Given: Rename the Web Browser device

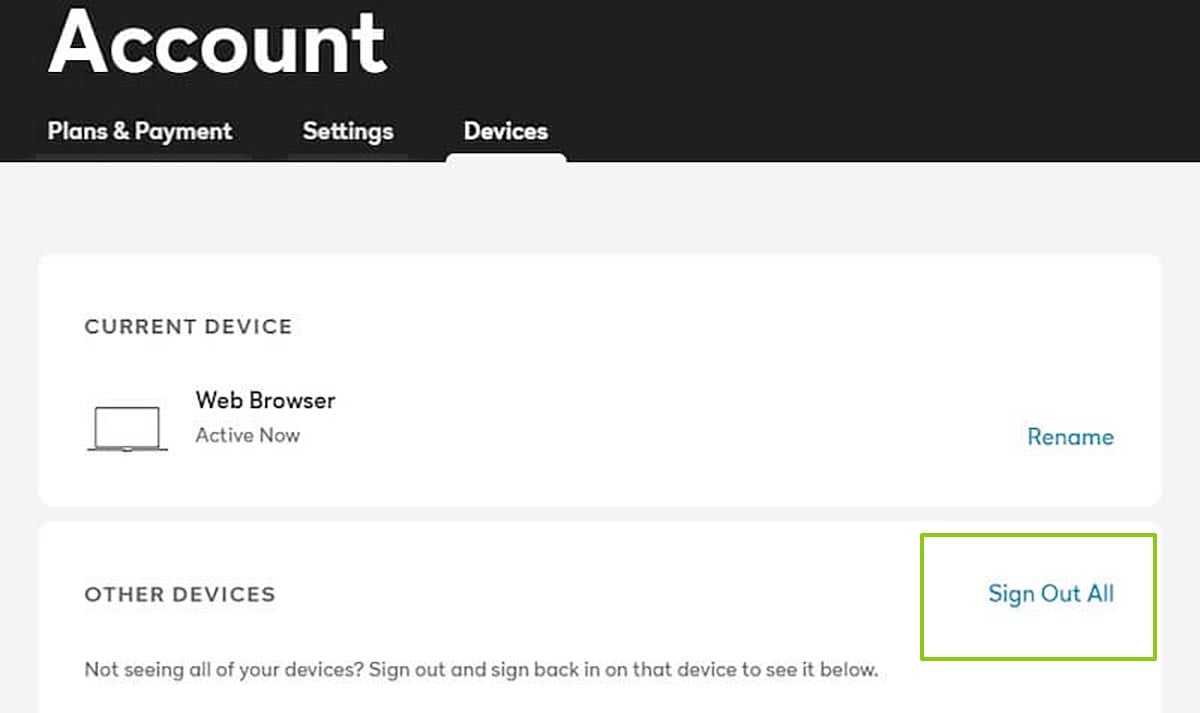Looking at the screenshot, I should click(x=1070, y=437).
